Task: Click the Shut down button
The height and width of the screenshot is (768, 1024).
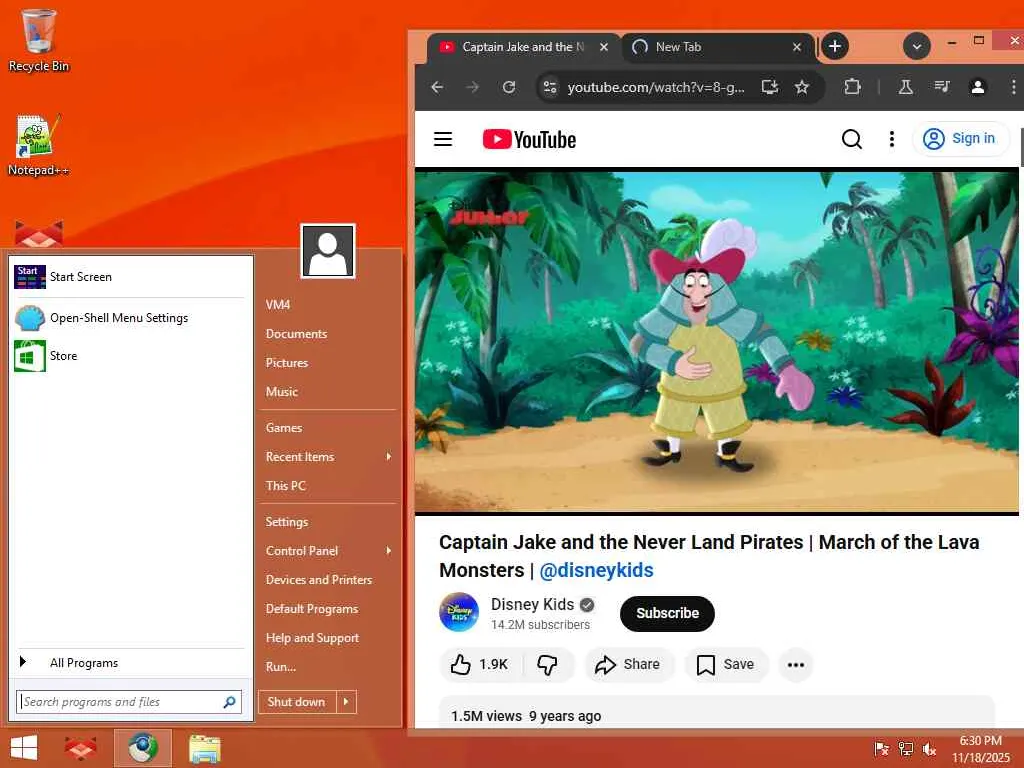Action: click(x=297, y=702)
